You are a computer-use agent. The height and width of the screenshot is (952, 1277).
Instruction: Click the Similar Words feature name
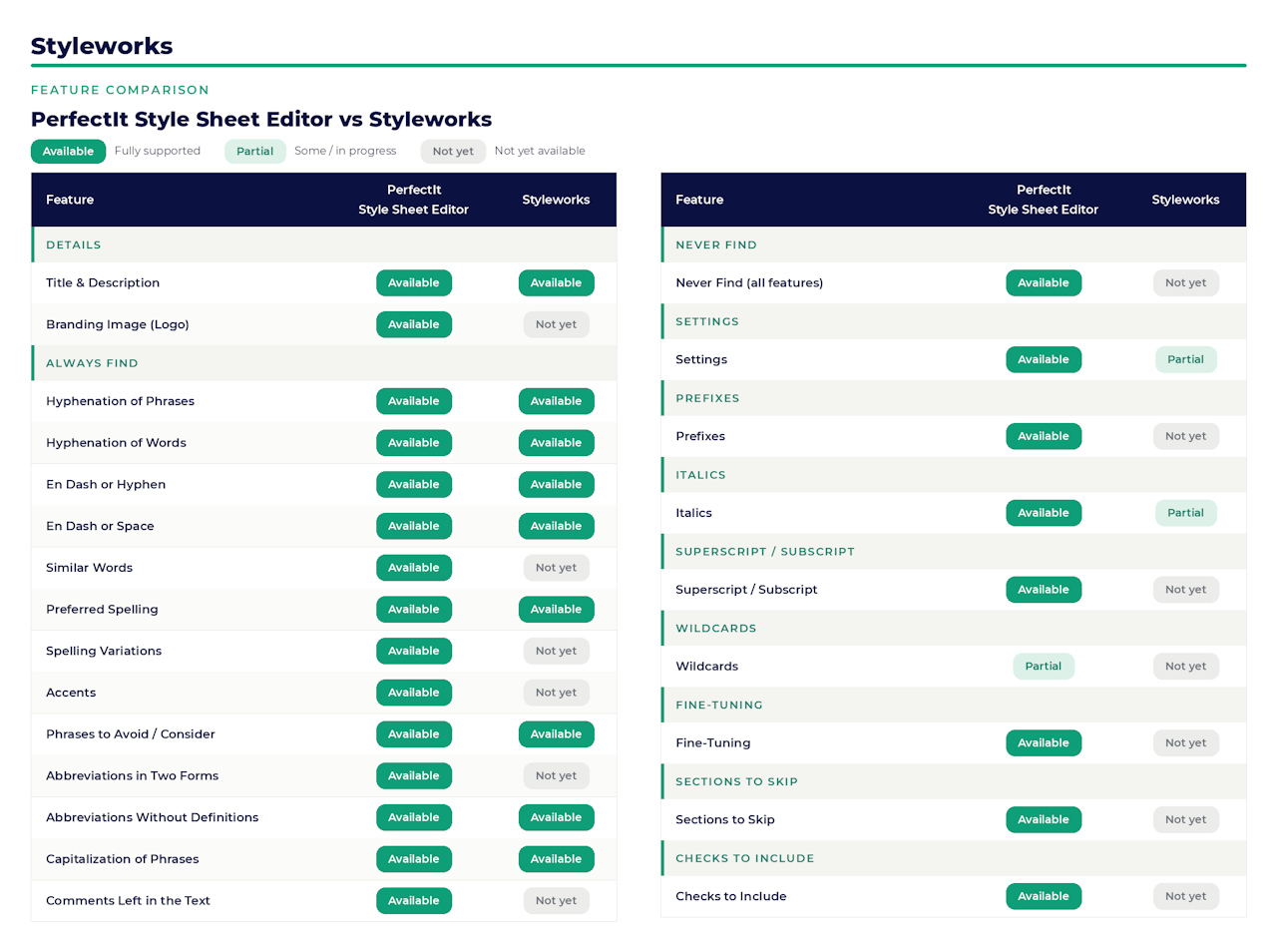tap(89, 568)
